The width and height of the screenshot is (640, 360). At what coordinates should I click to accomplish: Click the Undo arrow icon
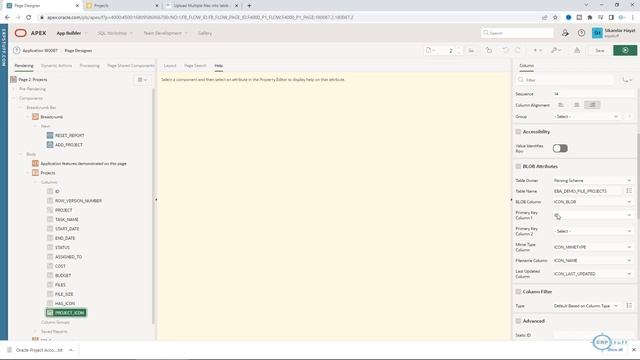pyautogui.click(x=505, y=50)
